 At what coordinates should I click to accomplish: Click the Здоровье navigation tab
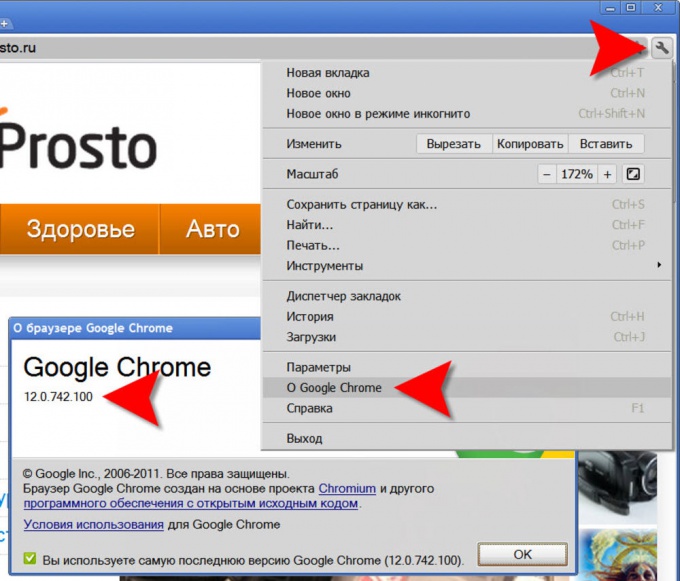[x=80, y=229]
